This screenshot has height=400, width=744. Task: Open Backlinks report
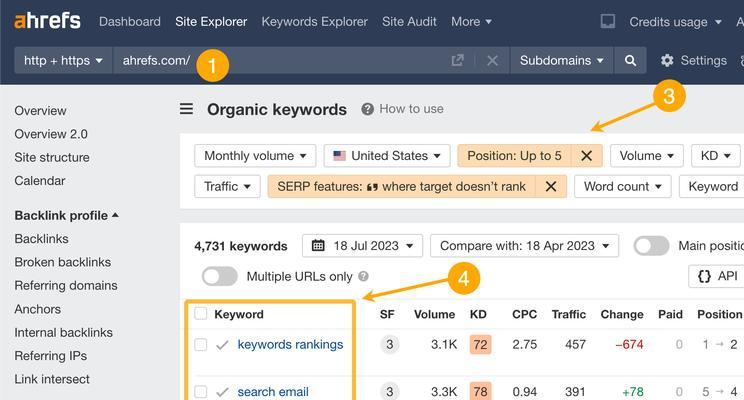tap(41, 239)
